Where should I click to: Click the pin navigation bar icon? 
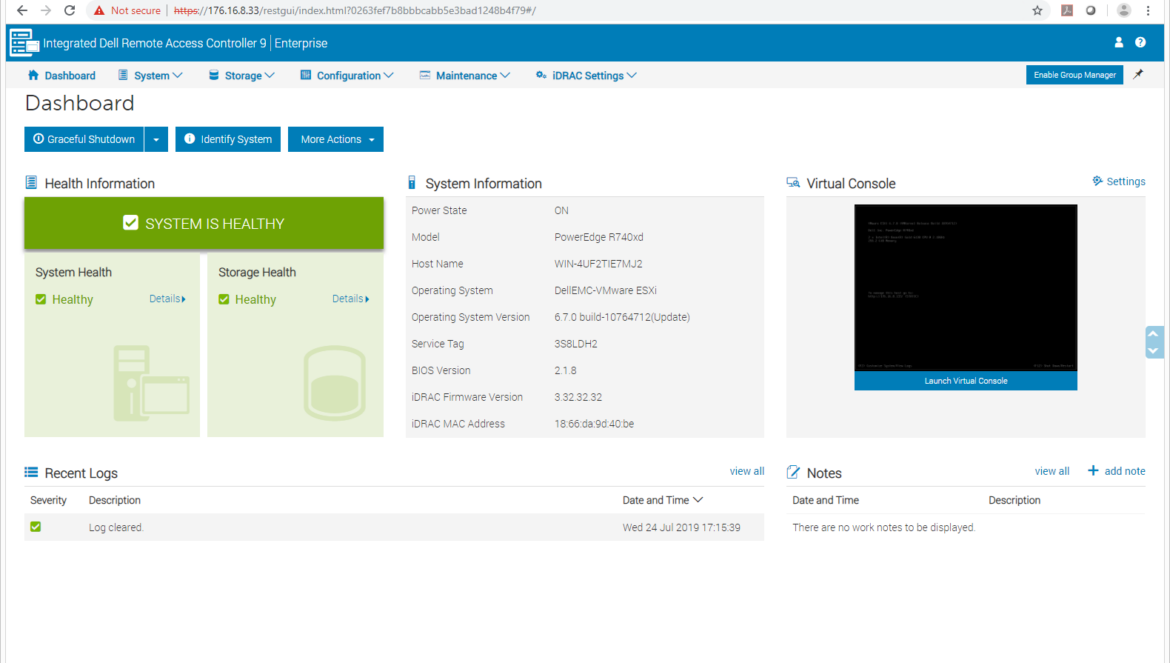1138,75
